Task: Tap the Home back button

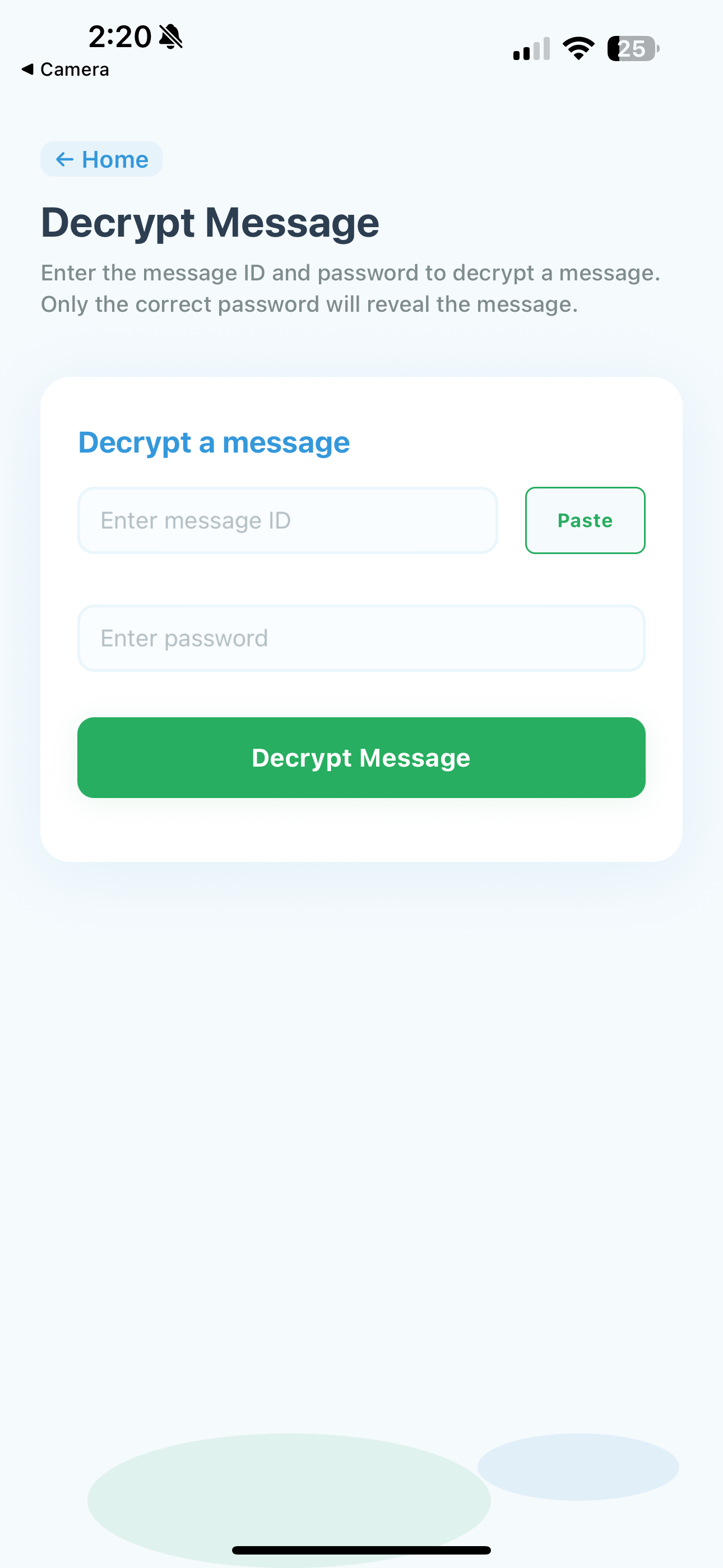Action: 101,159
